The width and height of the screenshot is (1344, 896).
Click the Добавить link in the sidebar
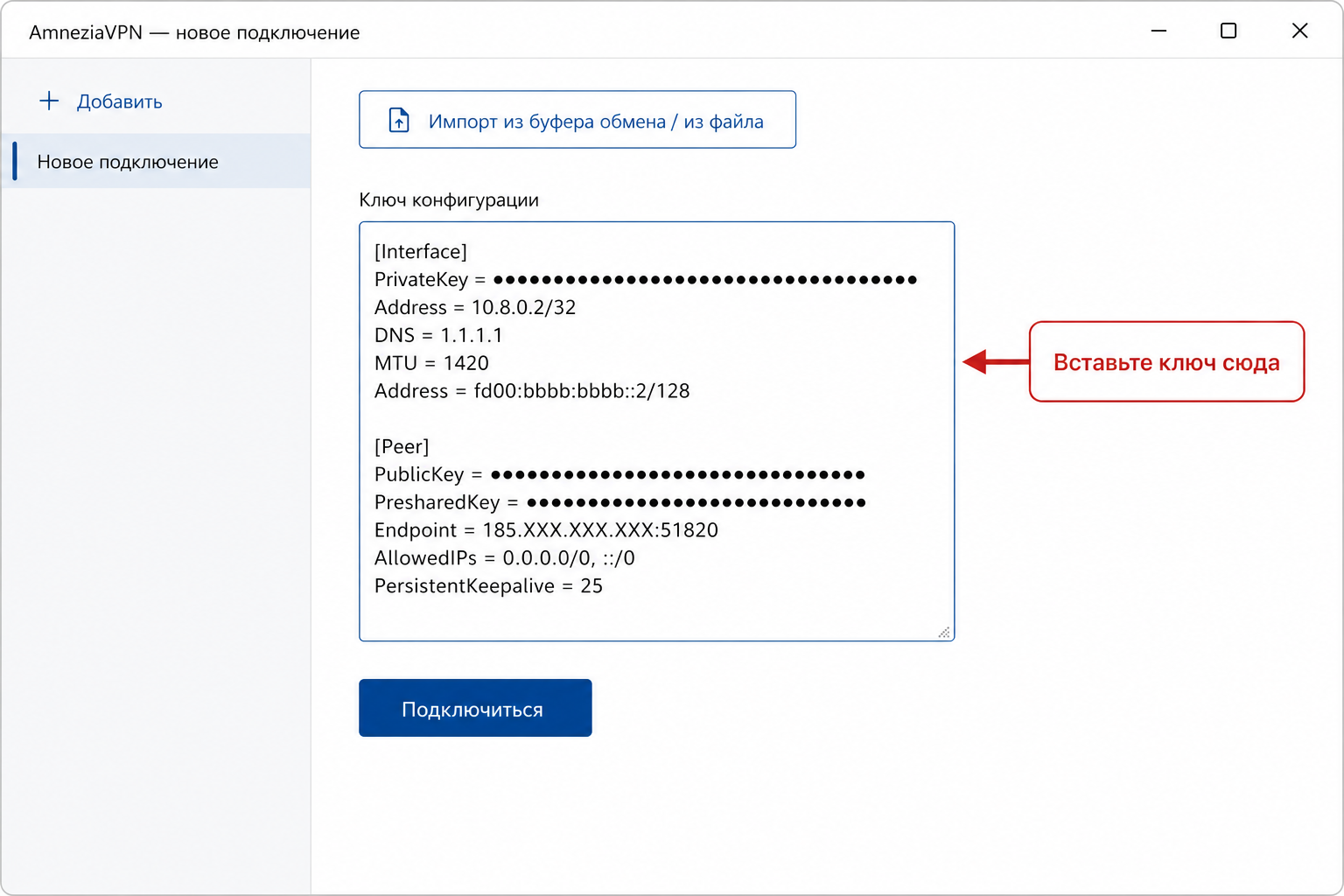point(119,101)
